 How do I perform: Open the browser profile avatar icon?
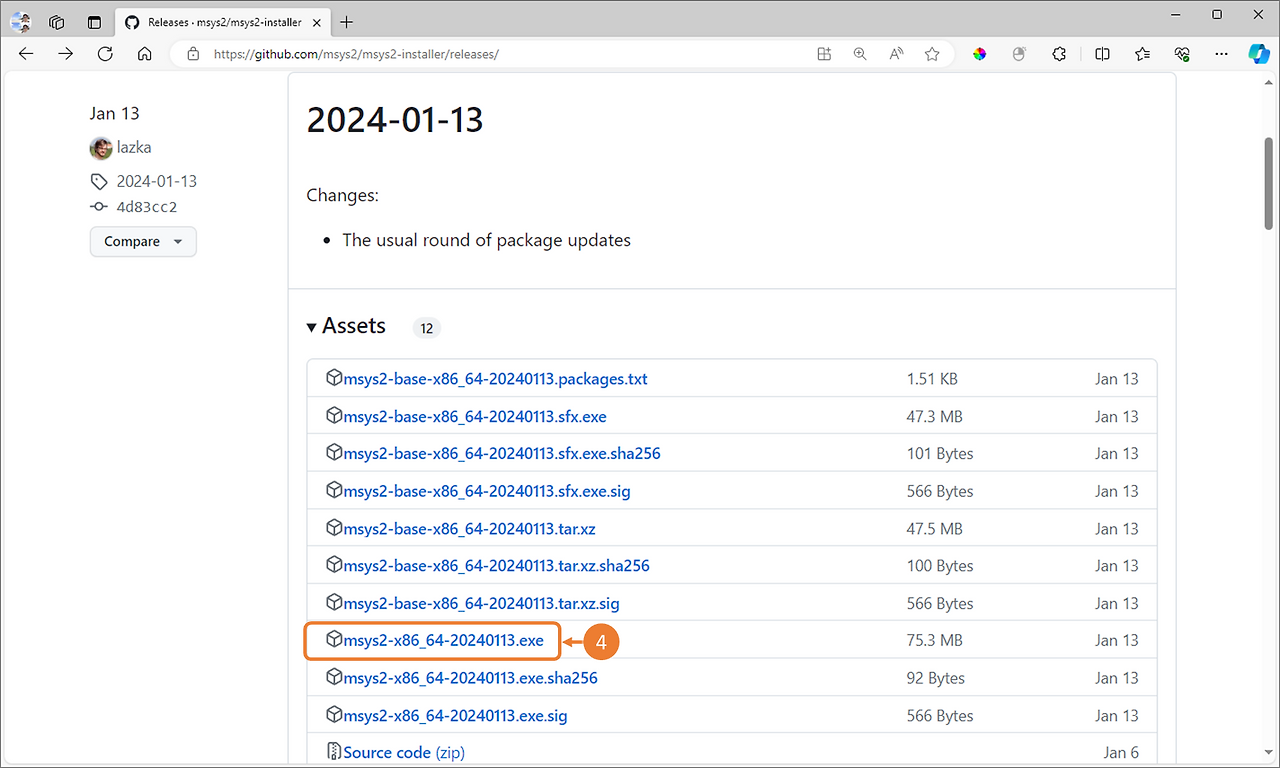pyautogui.click(x=21, y=22)
